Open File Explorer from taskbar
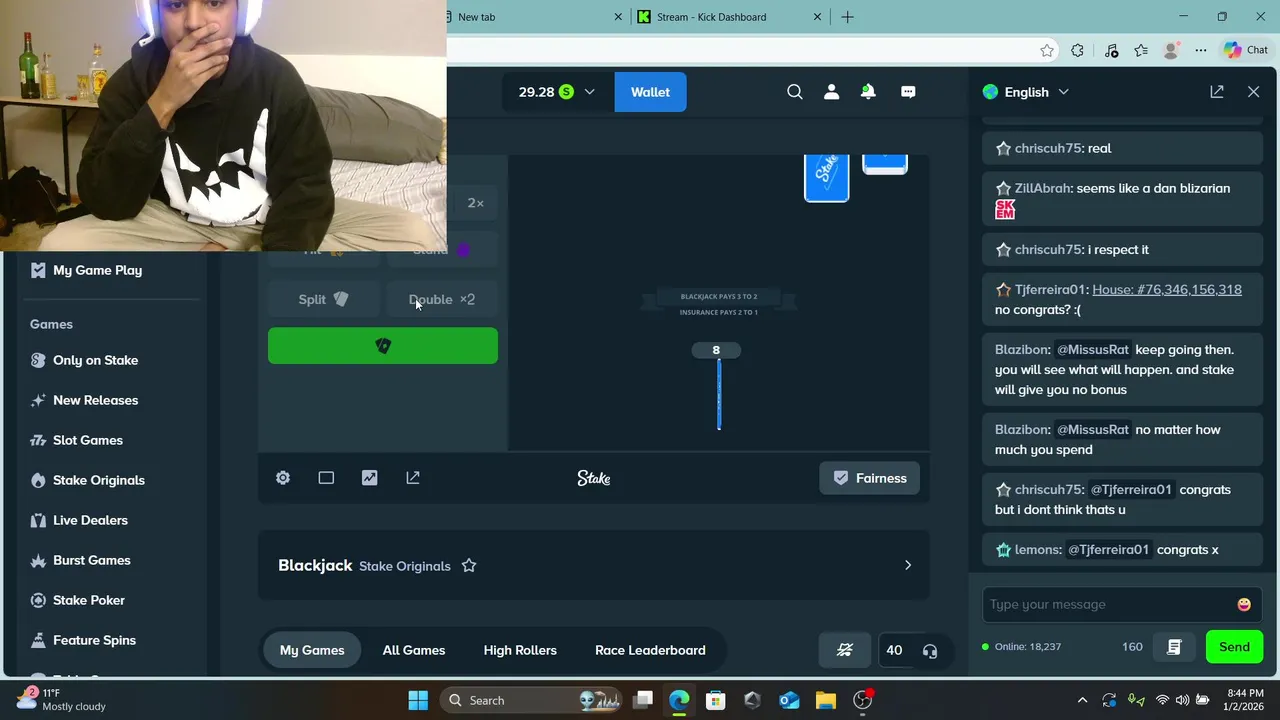This screenshot has height=720, width=1280. 826,700
